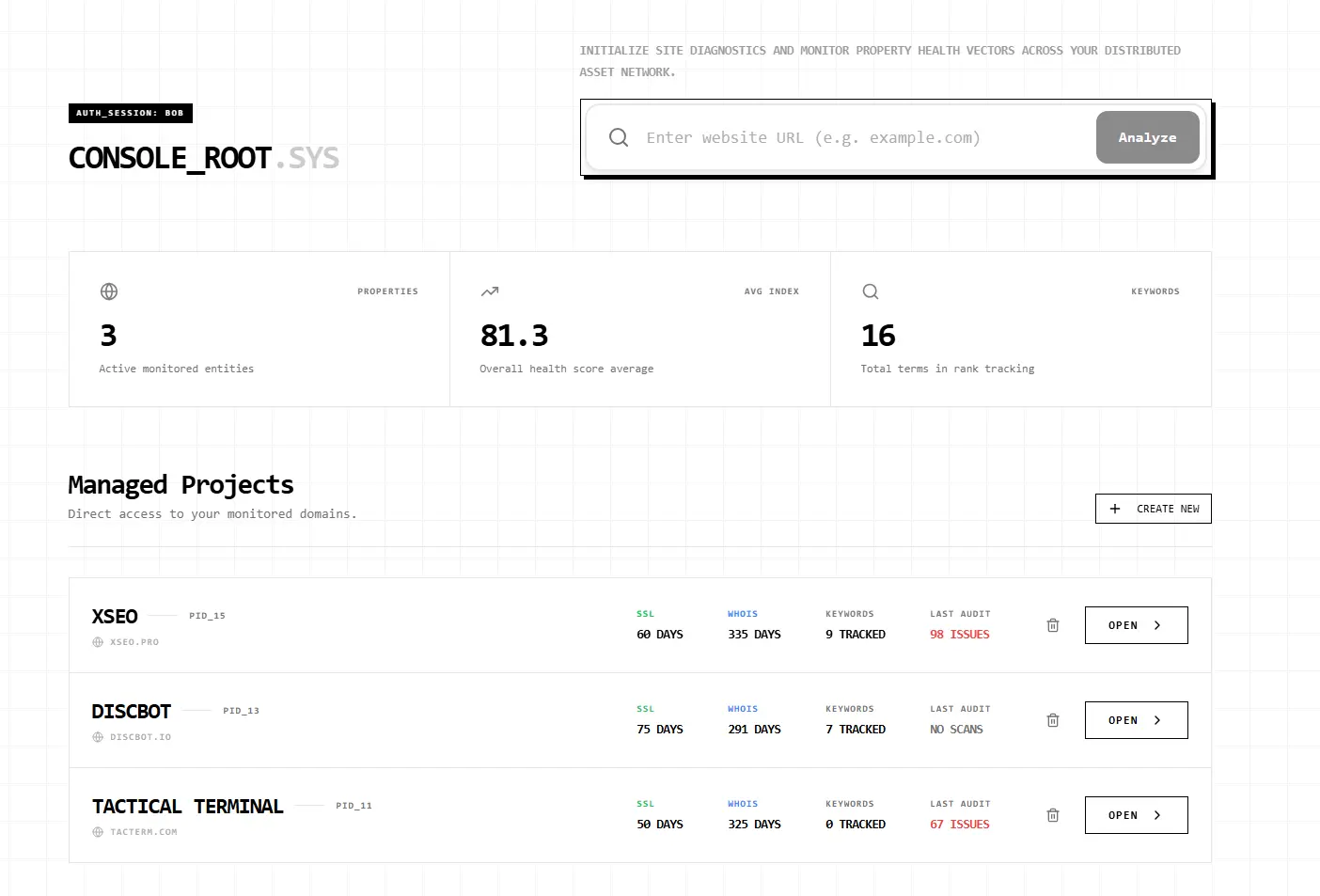
Task: Click the DISCBOT.IO domain text
Action: tap(141, 737)
